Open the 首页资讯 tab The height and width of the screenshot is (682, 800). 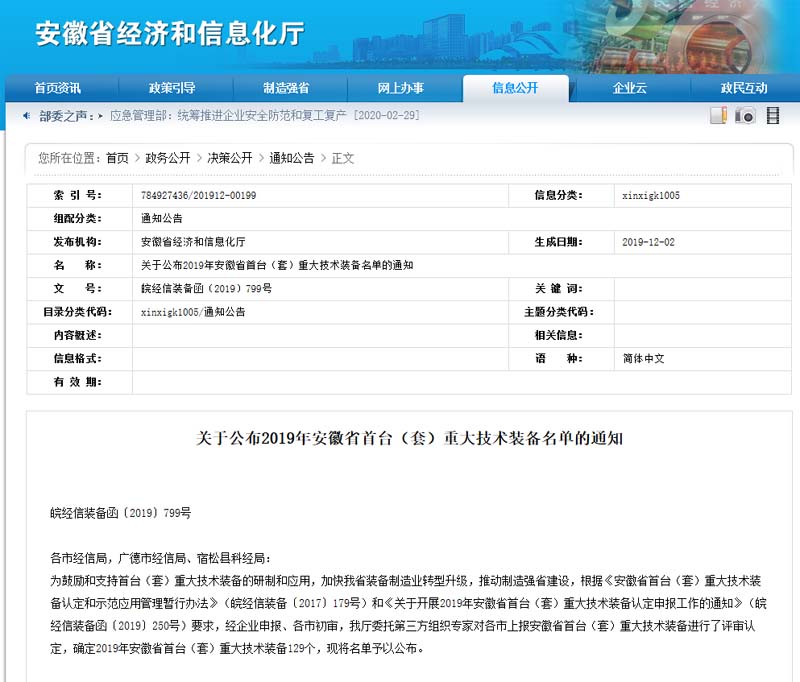(x=58, y=88)
